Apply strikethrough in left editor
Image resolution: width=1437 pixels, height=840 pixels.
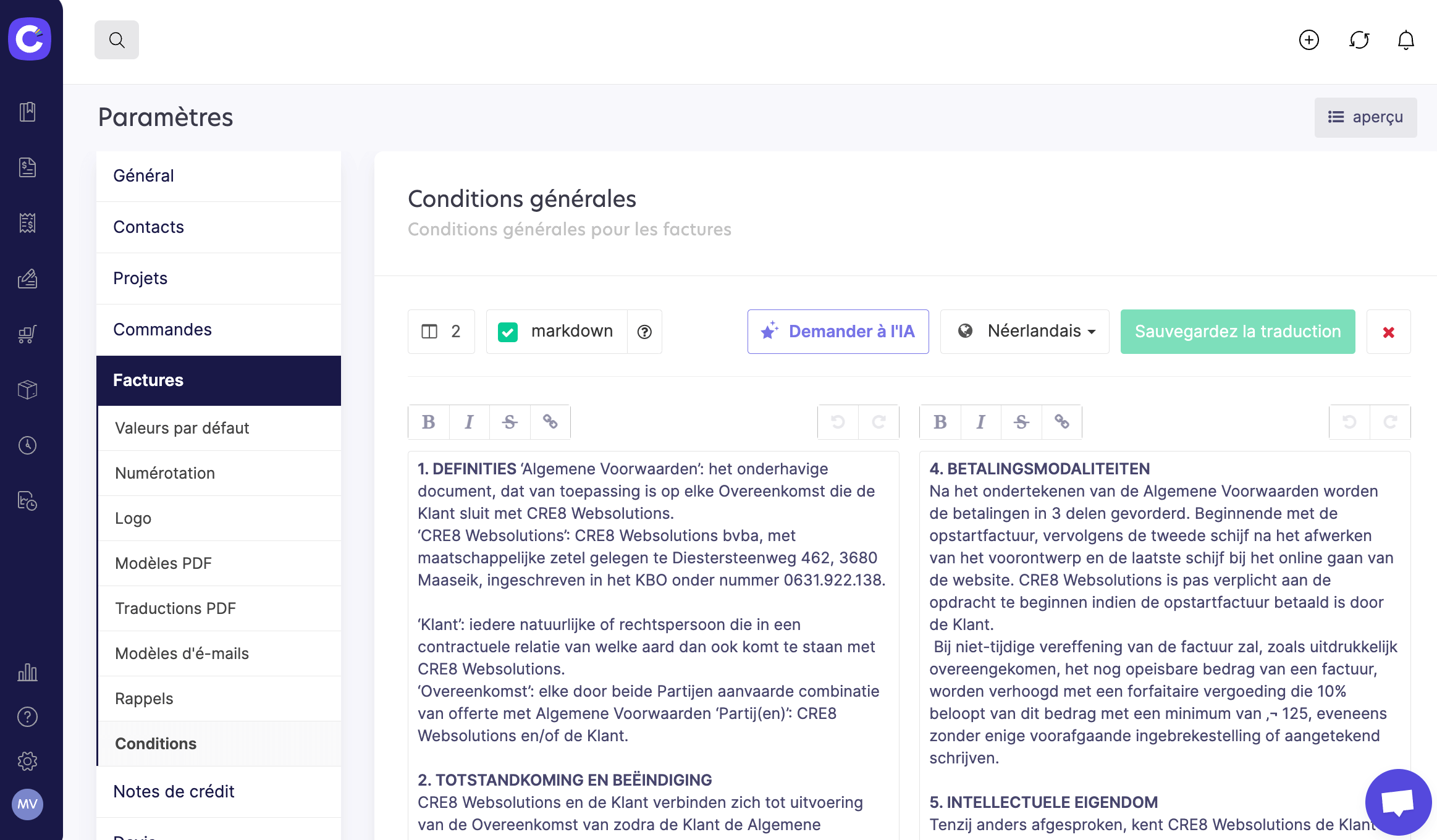(510, 422)
